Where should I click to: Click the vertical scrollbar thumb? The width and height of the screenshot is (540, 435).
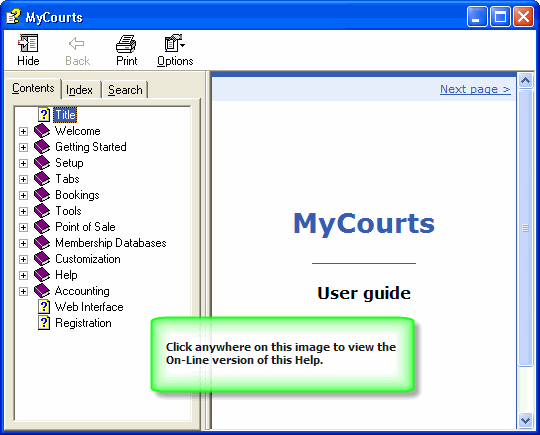[x=526, y=228]
